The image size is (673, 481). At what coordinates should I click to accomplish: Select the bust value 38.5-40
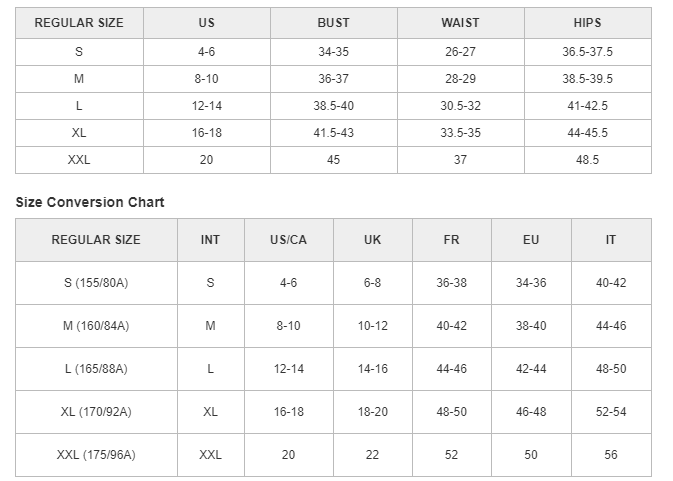point(333,105)
